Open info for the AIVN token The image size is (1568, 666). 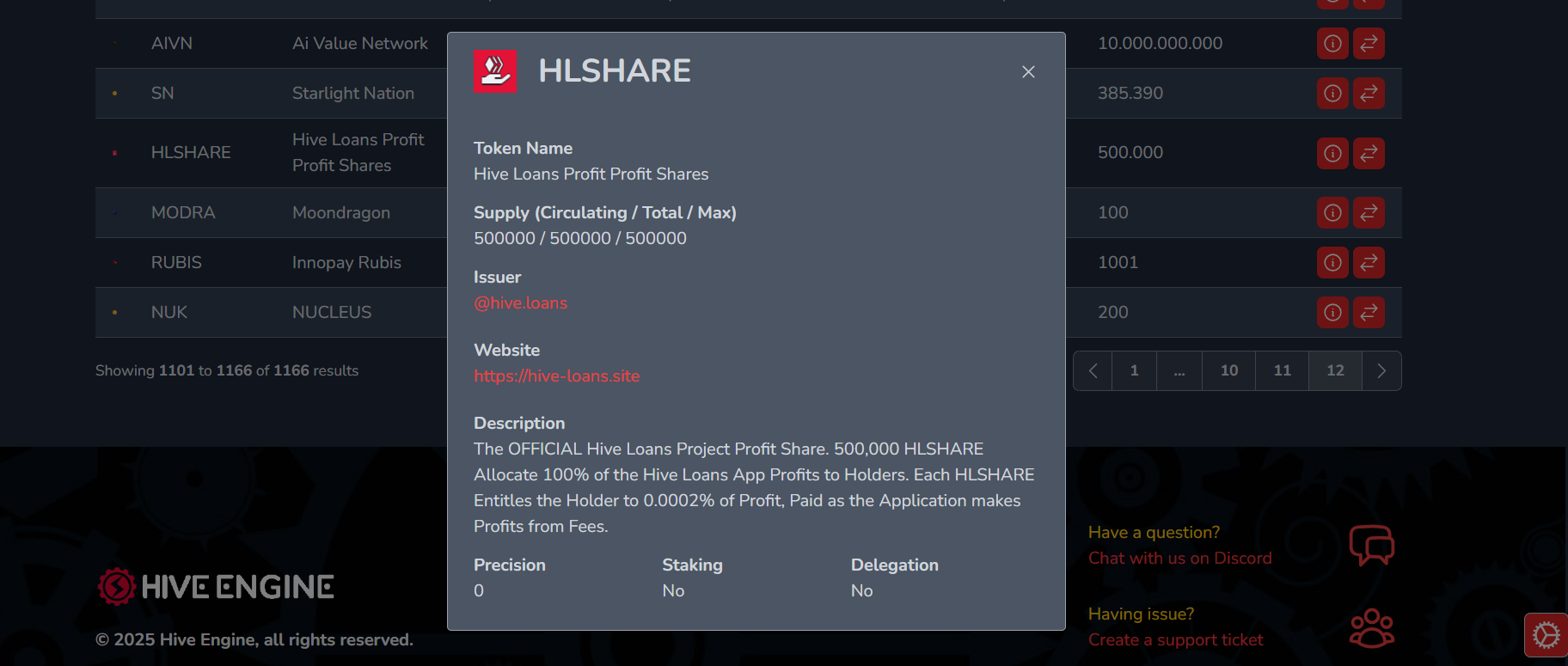click(x=1332, y=43)
